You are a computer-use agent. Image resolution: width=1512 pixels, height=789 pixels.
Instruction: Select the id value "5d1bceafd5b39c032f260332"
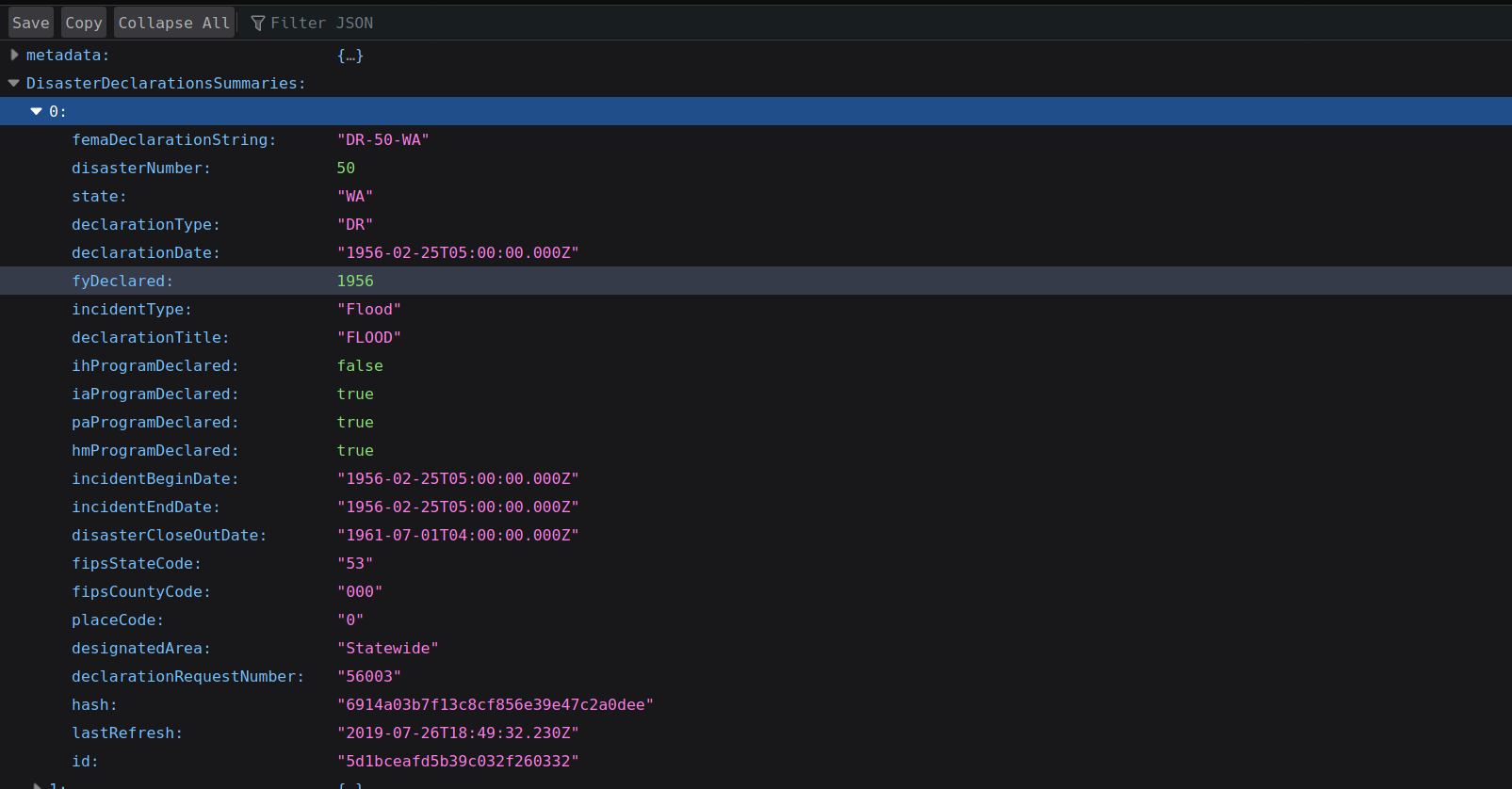(x=458, y=761)
